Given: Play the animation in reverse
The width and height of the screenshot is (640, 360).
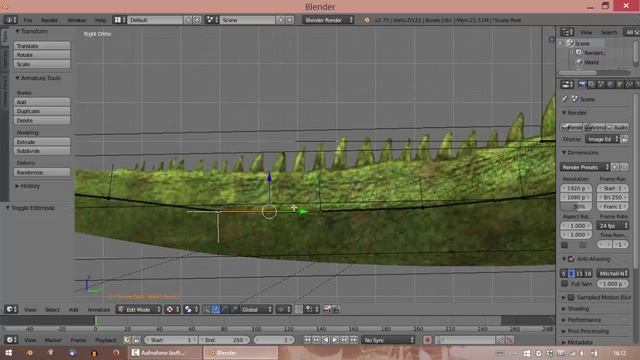Looking at the screenshot, I should point(325,340).
